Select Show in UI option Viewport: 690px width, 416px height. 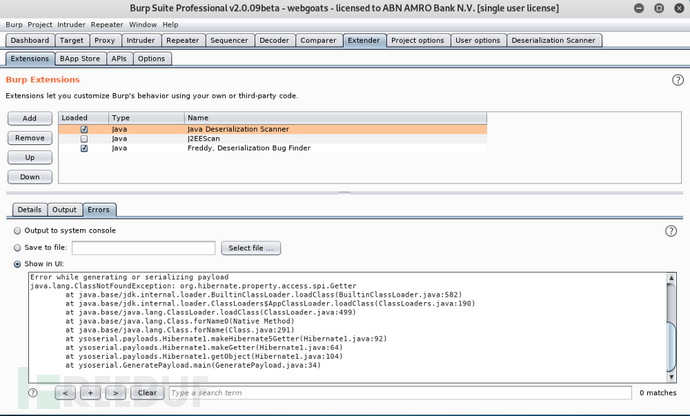(17, 264)
